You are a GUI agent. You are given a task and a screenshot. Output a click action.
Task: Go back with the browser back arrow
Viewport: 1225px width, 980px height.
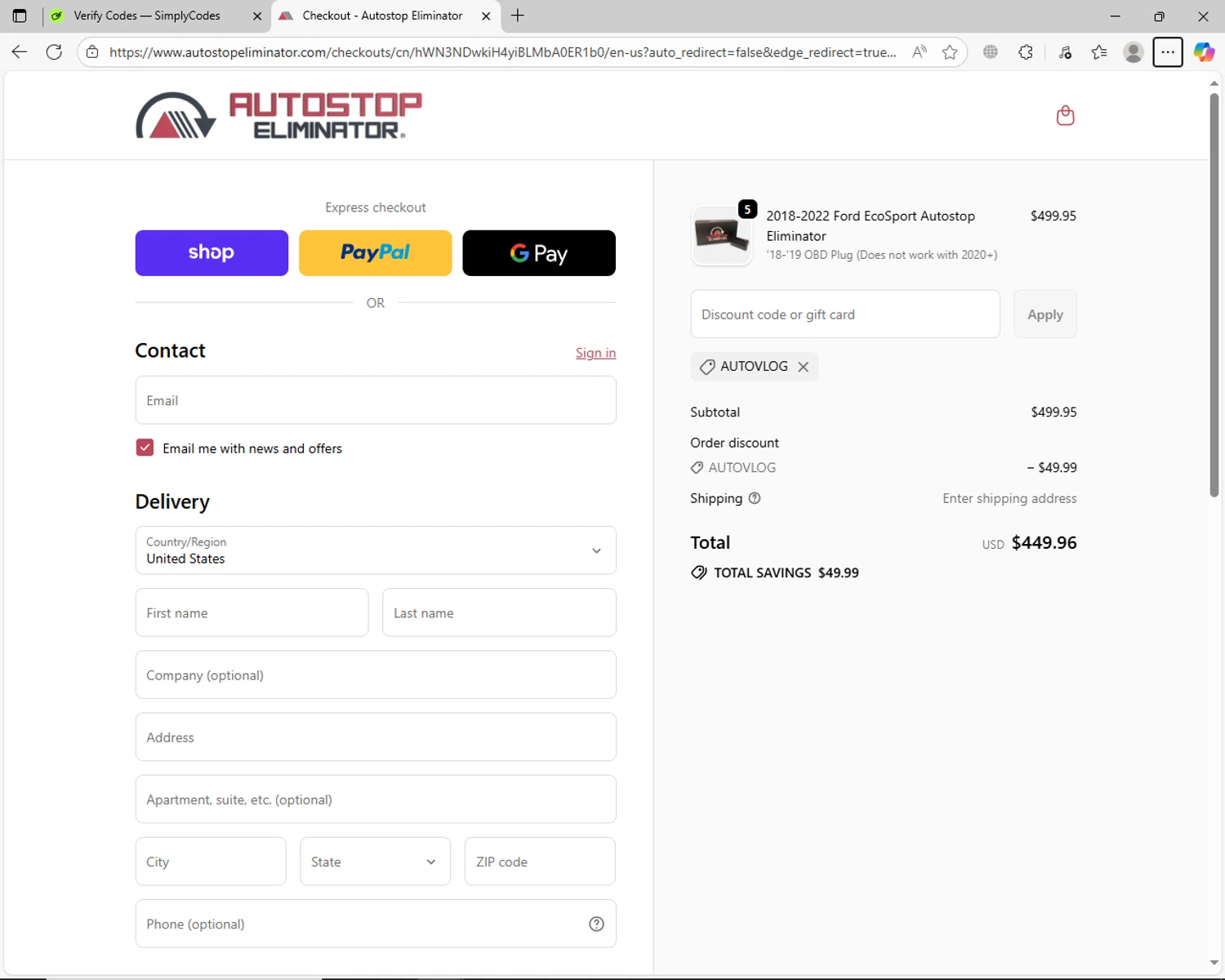20,52
